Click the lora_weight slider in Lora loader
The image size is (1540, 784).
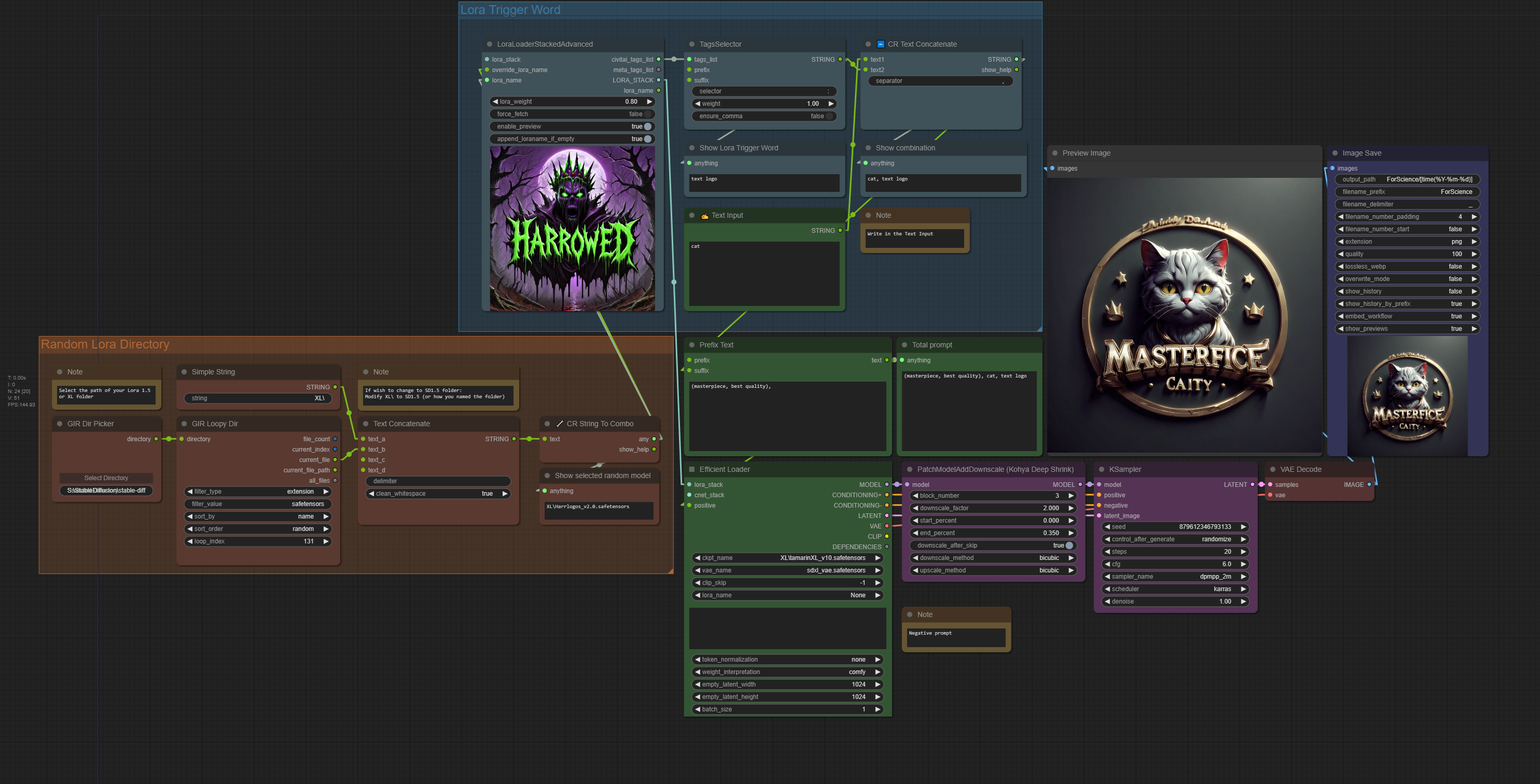pos(571,102)
